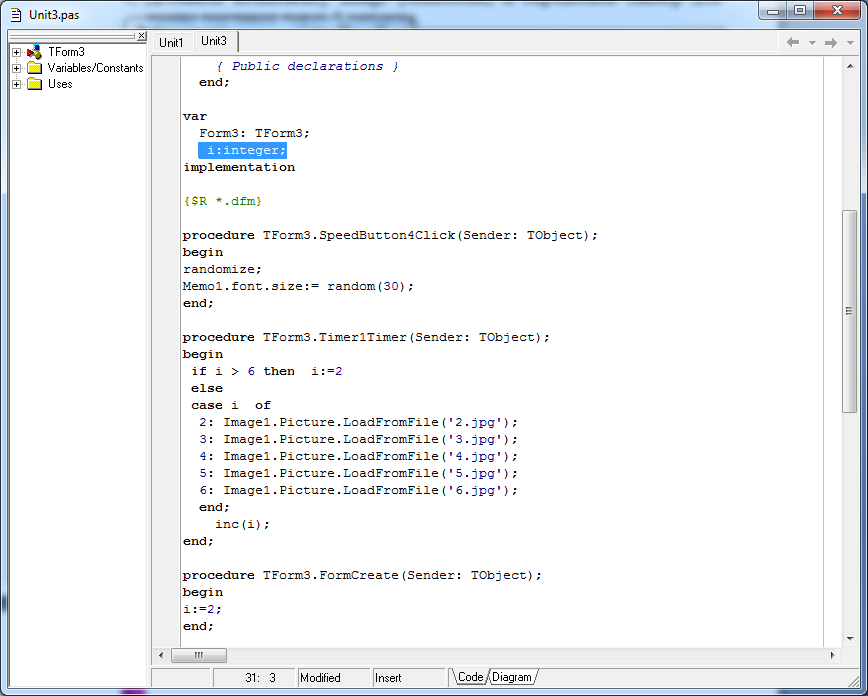Screen dimensions: 868x696
Task: Open the forward history dropdown
Action: [x=850, y=43]
